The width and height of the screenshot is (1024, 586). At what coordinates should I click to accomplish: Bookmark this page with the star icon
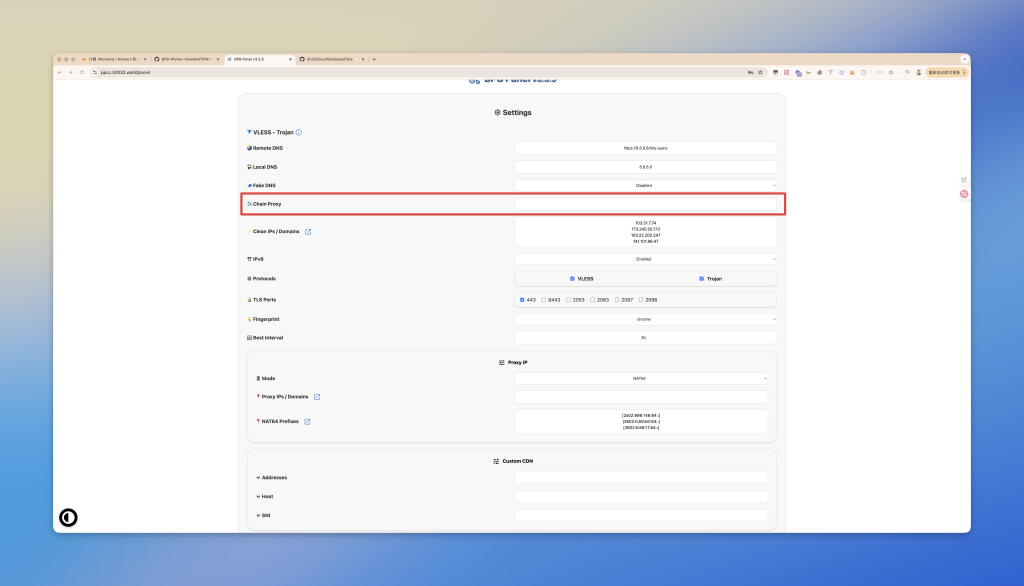(x=761, y=72)
